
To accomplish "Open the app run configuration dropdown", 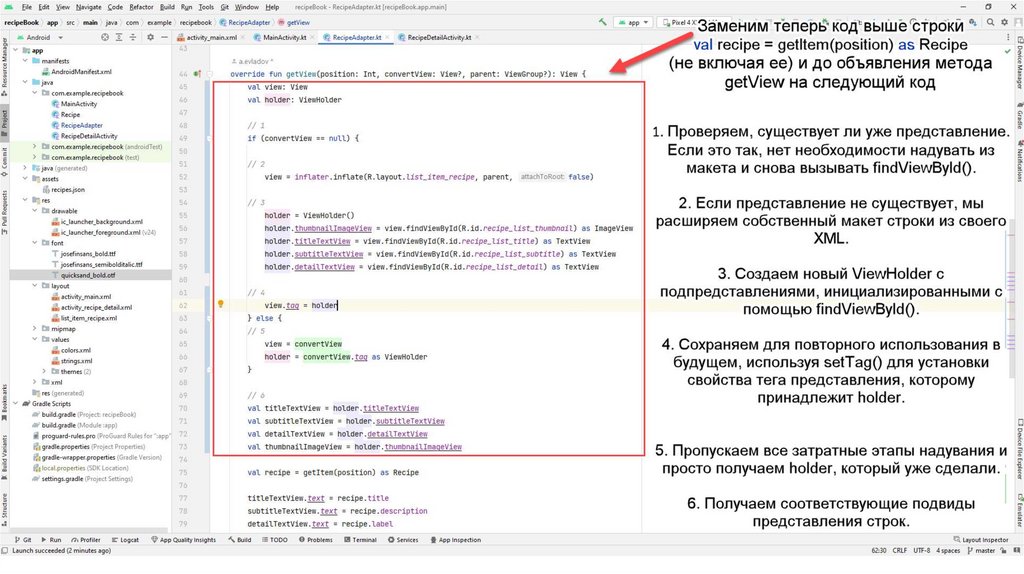I will [633, 22].
